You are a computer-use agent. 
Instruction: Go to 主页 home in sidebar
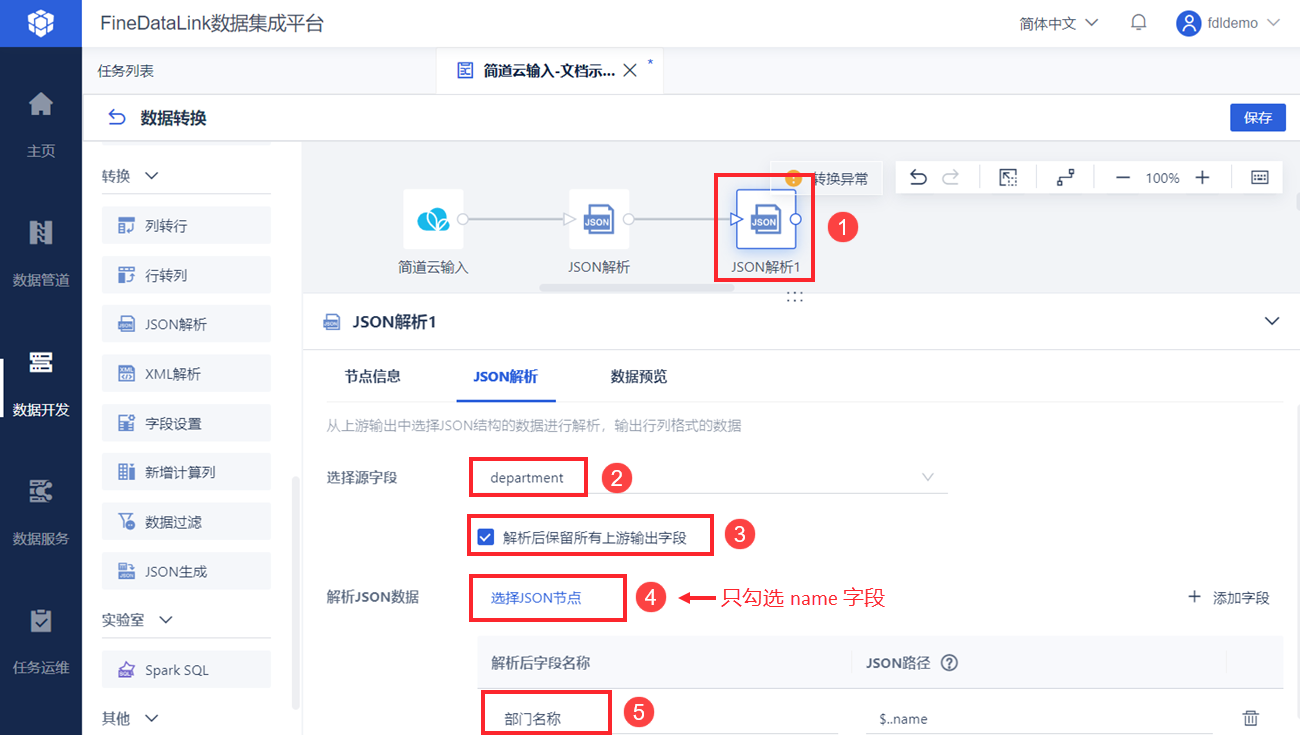pos(41,124)
